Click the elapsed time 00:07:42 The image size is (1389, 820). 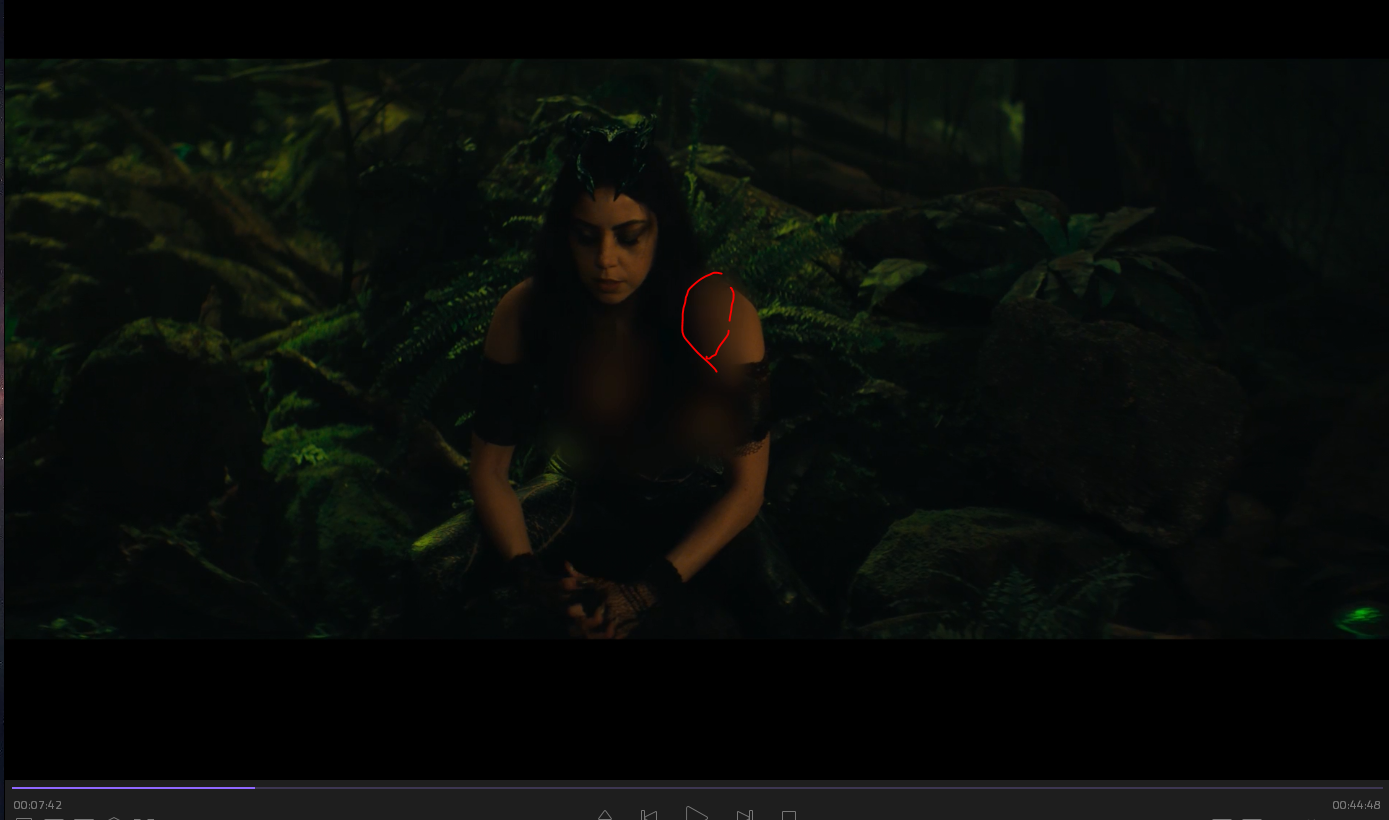(38, 805)
